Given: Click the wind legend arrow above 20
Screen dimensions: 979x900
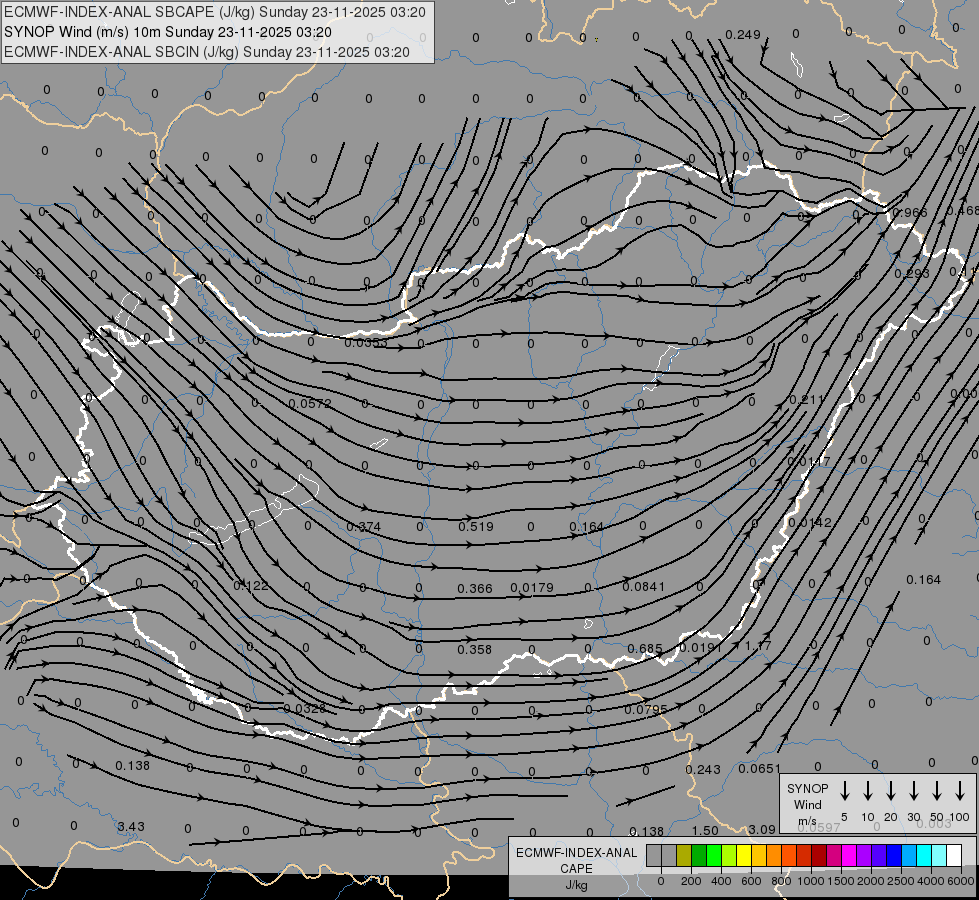Looking at the screenshot, I should pos(891,791).
